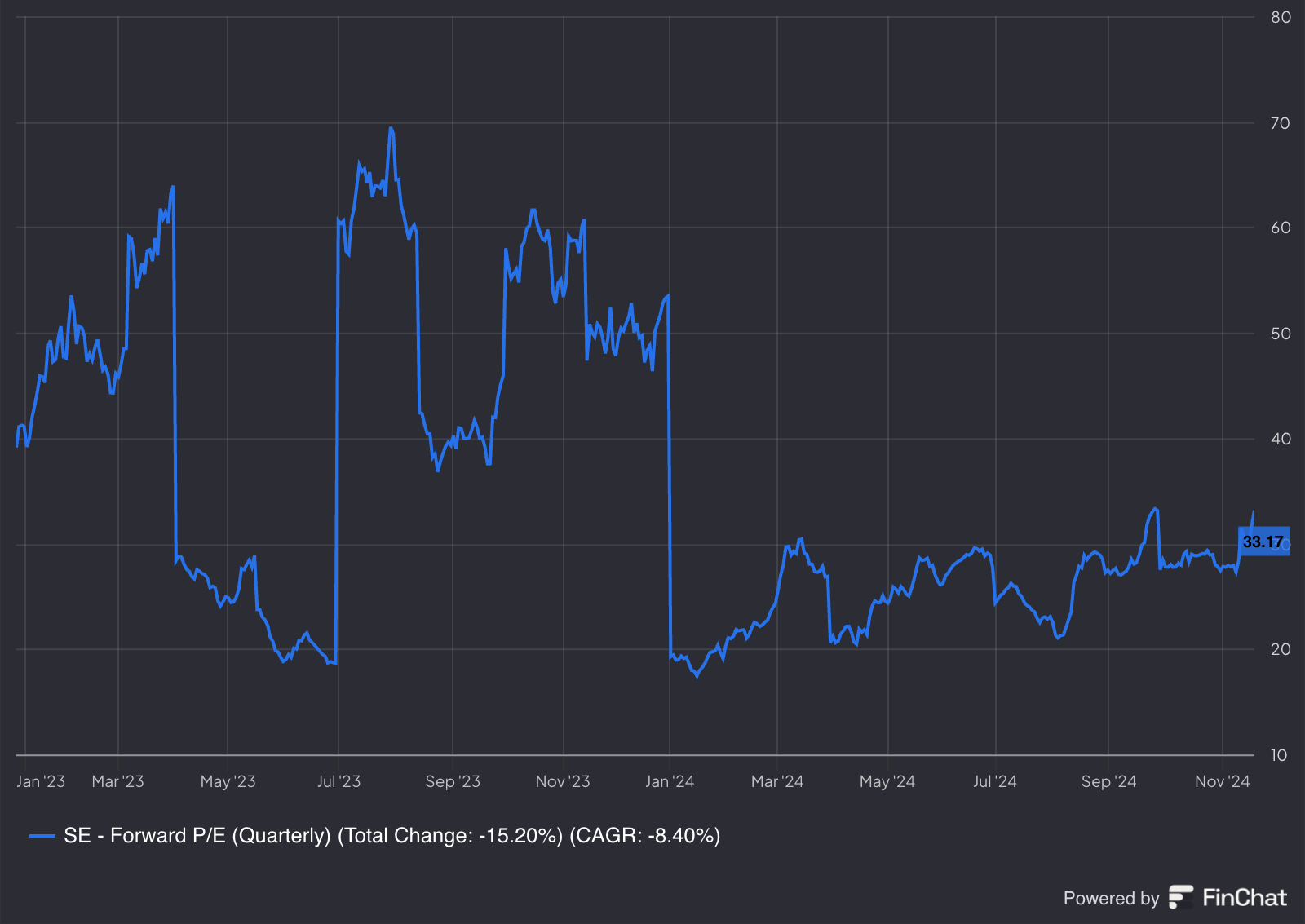Click the May '23 axis label
The image size is (1305, 924).
point(228,781)
